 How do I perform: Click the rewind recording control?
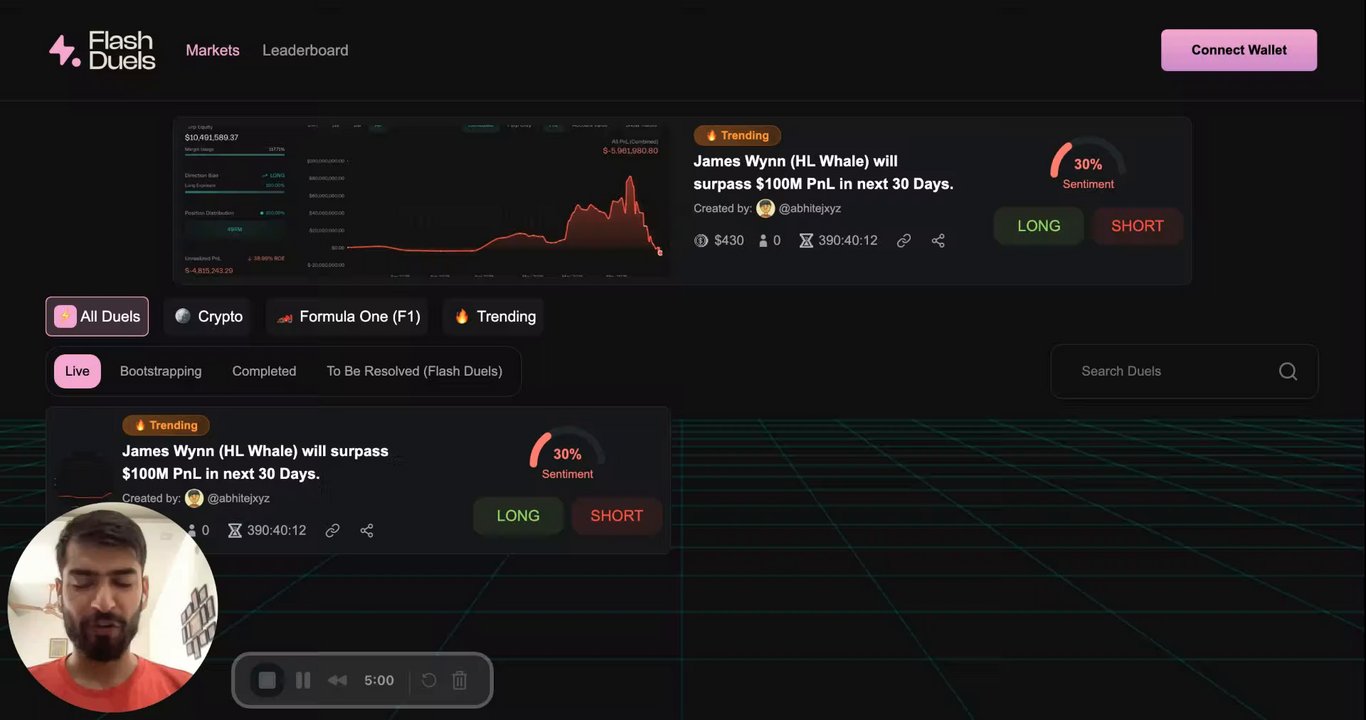(x=337, y=680)
